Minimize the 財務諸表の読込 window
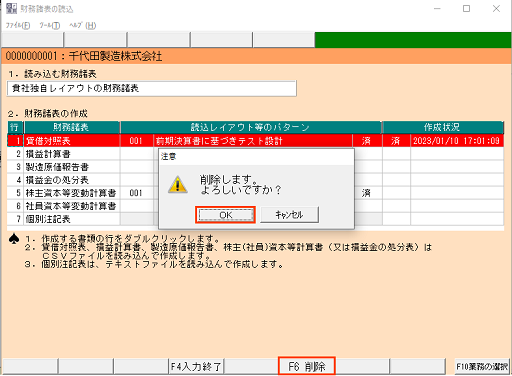 tap(437, 9)
